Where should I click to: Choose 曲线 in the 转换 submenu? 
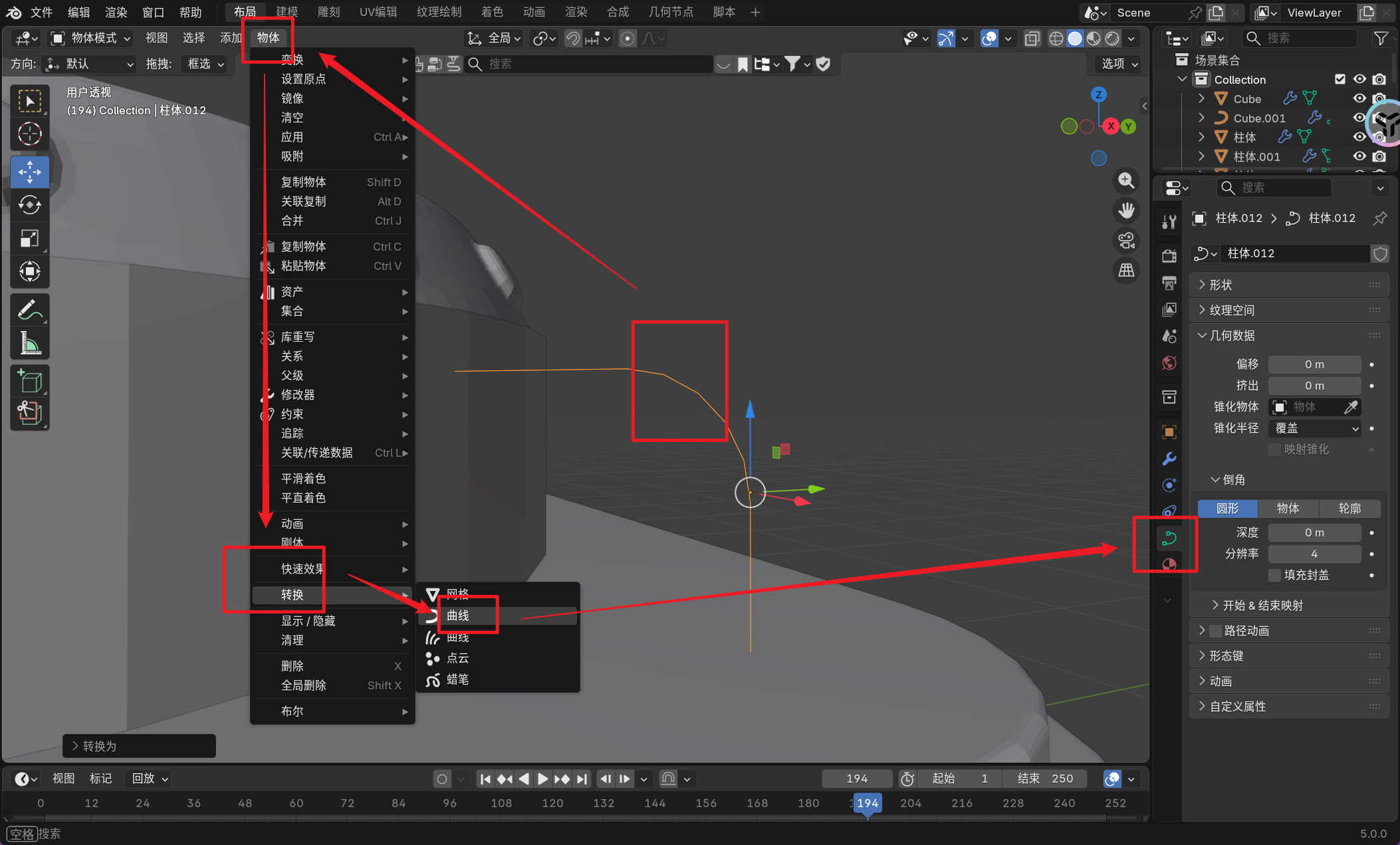458,616
